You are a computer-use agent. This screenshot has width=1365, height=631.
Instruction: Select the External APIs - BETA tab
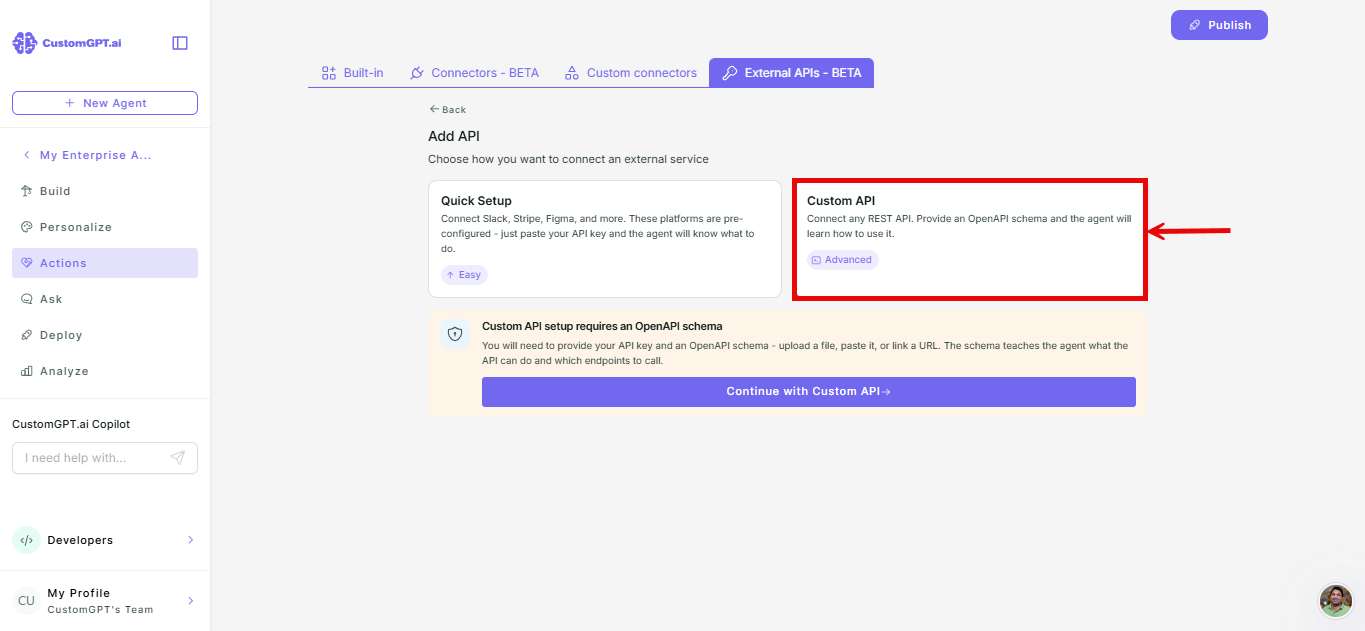click(791, 73)
